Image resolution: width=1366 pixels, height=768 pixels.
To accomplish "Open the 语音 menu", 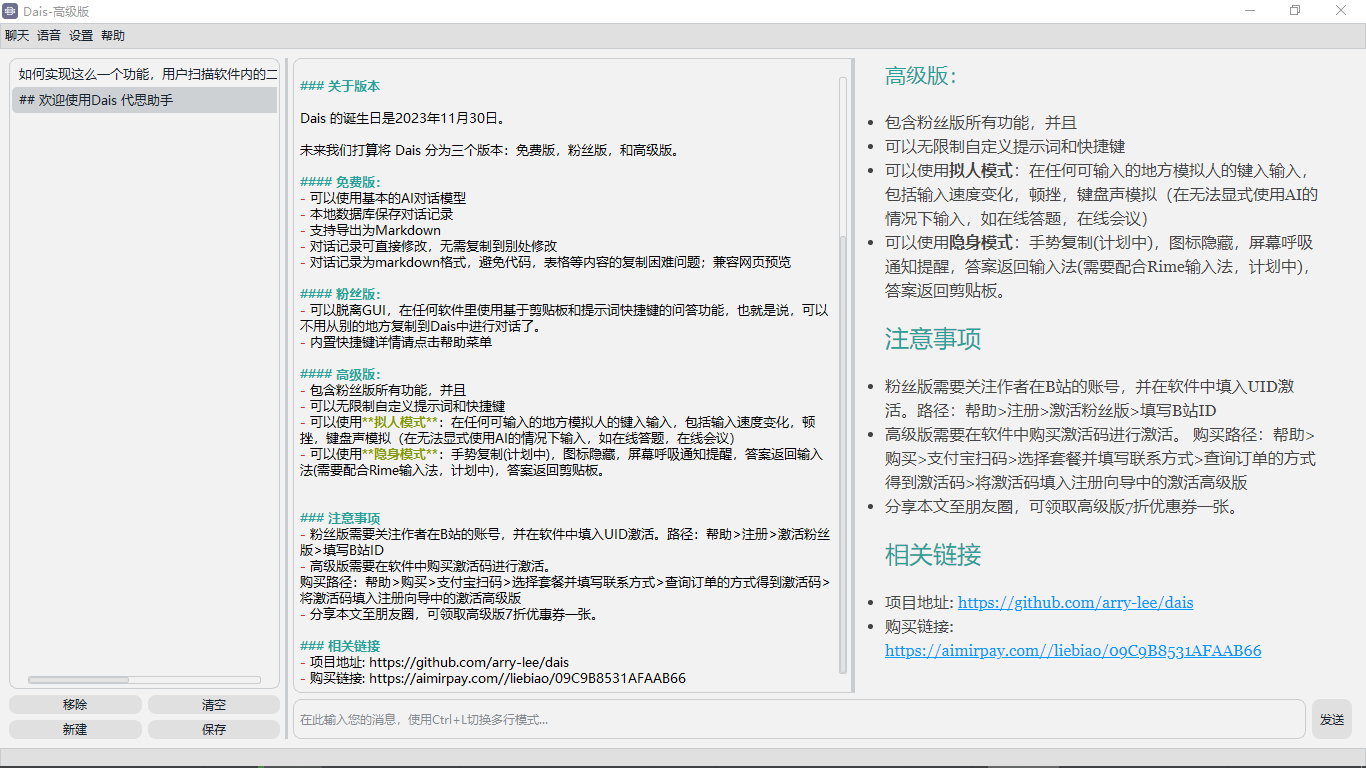I will pos(49,35).
